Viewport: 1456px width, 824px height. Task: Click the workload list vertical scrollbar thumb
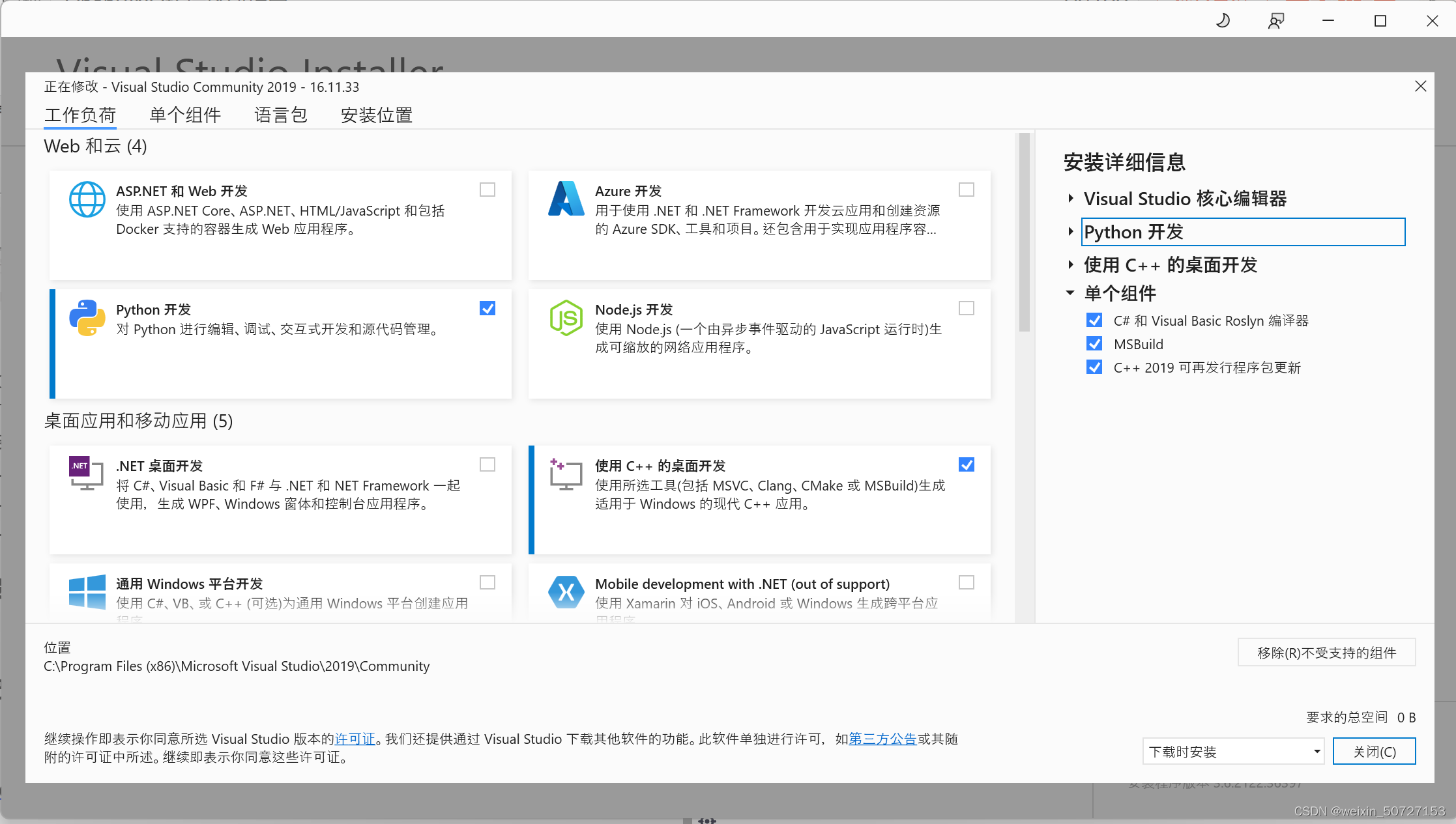click(x=1024, y=233)
